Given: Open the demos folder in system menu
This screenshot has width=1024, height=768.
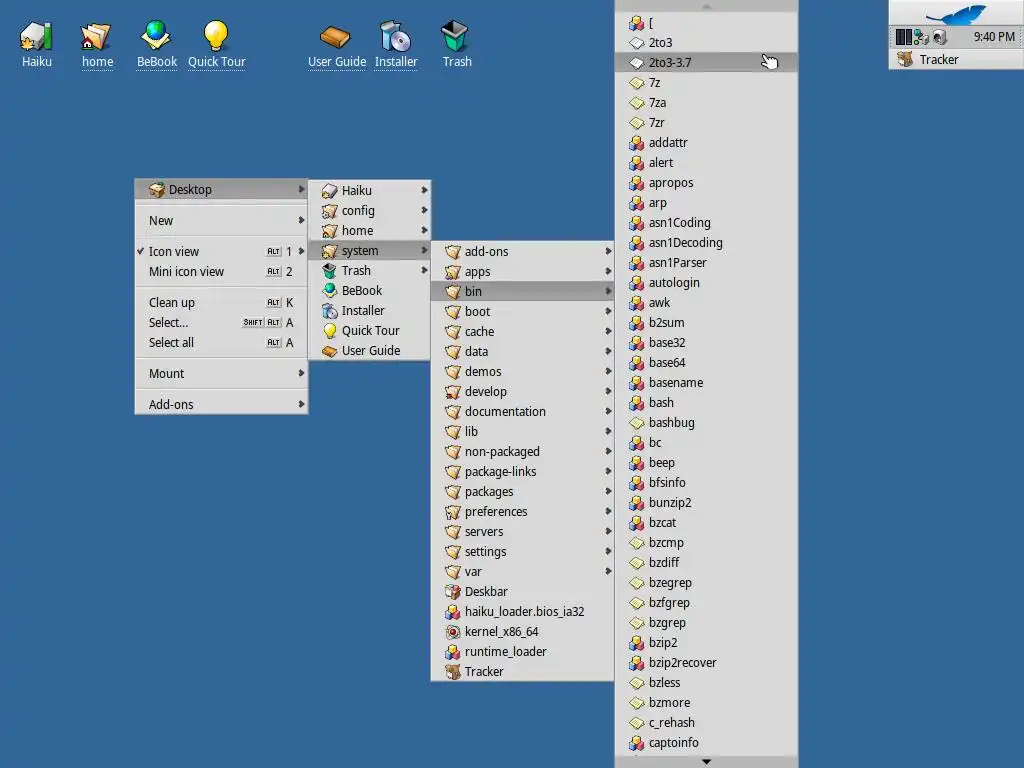Looking at the screenshot, I should (x=522, y=372).
